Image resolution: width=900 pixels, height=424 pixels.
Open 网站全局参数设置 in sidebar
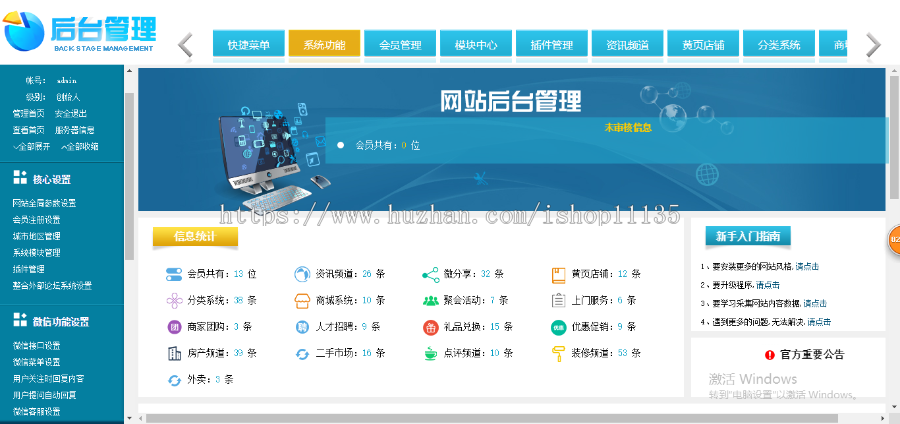tap(44, 203)
